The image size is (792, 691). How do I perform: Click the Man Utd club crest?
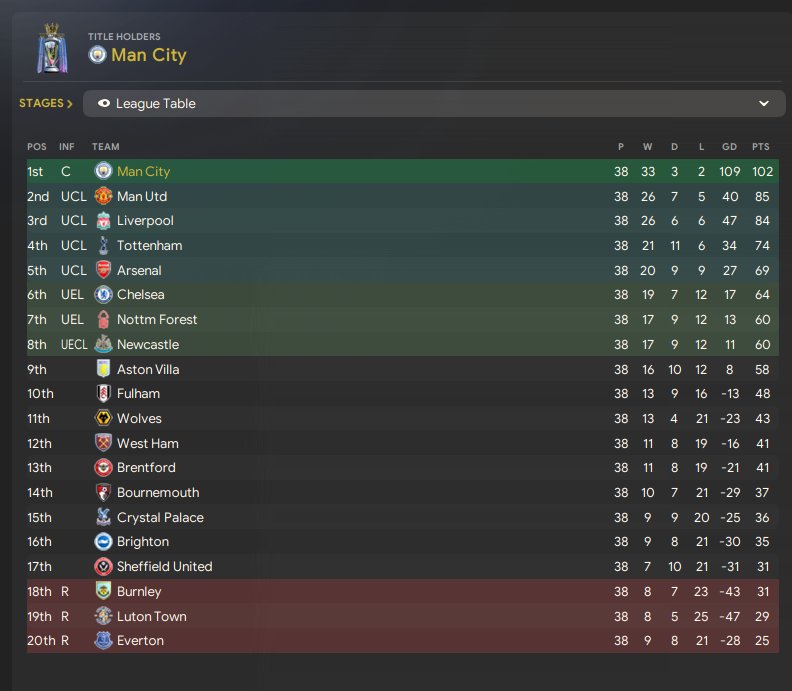pos(103,196)
